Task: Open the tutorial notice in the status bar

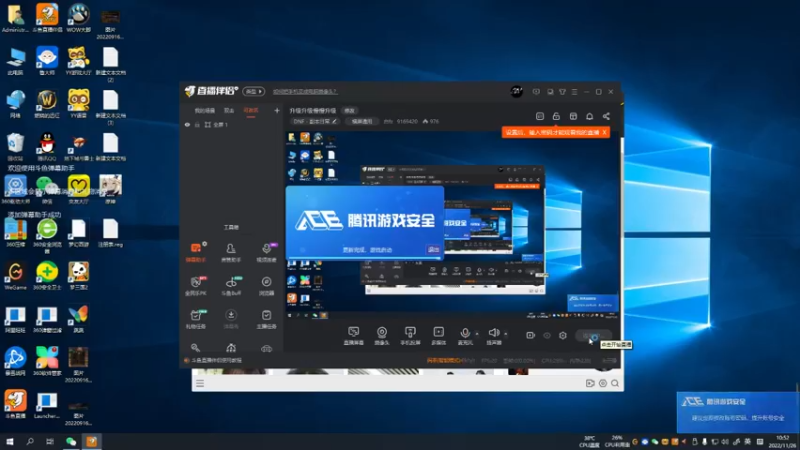Action: click(x=217, y=360)
